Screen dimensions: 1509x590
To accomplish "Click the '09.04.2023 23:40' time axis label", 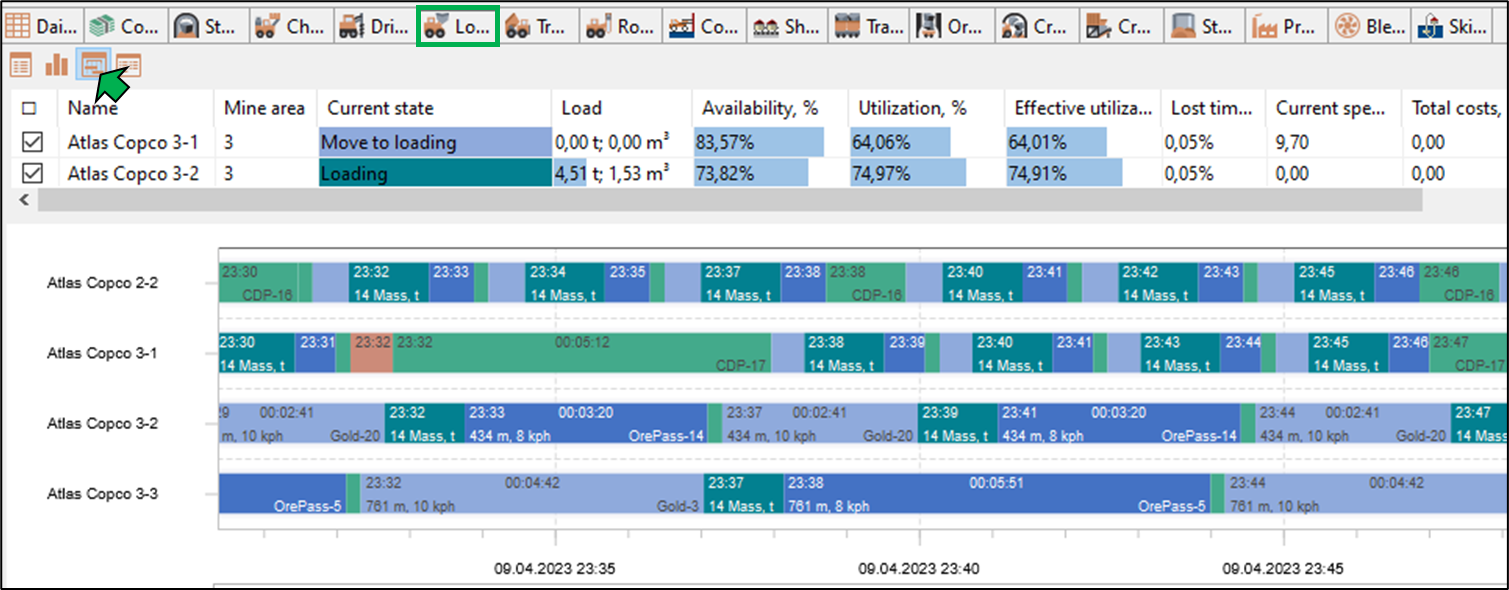I will [x=919, y=568].
